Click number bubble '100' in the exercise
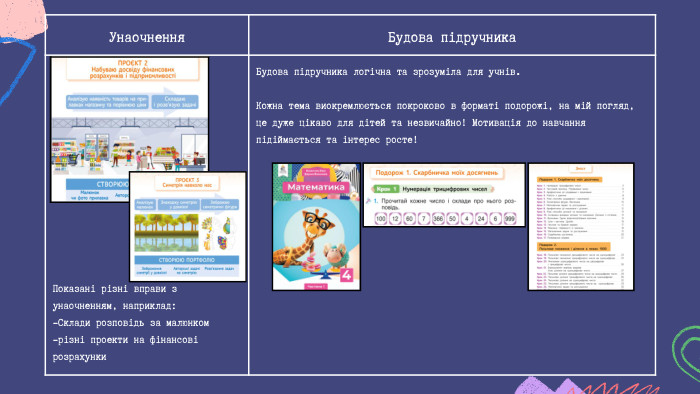Screen dimensions: 700x394 (x=380, y=219)
